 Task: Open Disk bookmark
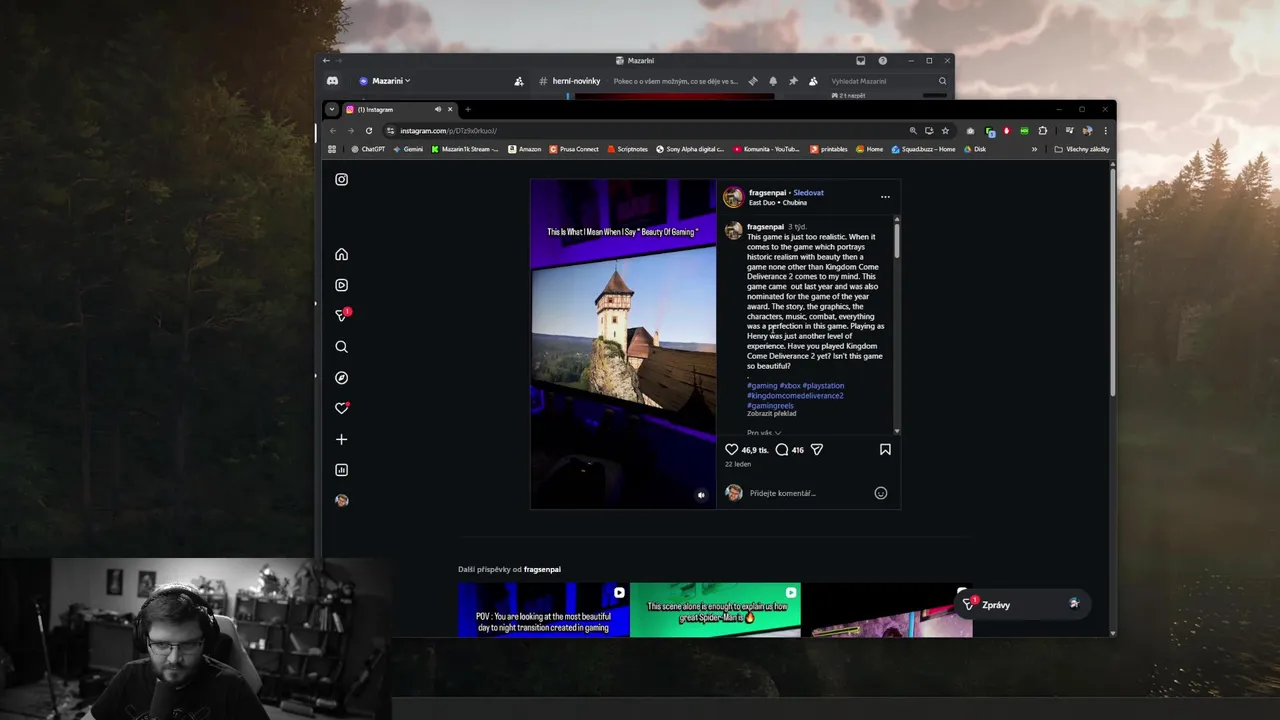coord(975,149)
